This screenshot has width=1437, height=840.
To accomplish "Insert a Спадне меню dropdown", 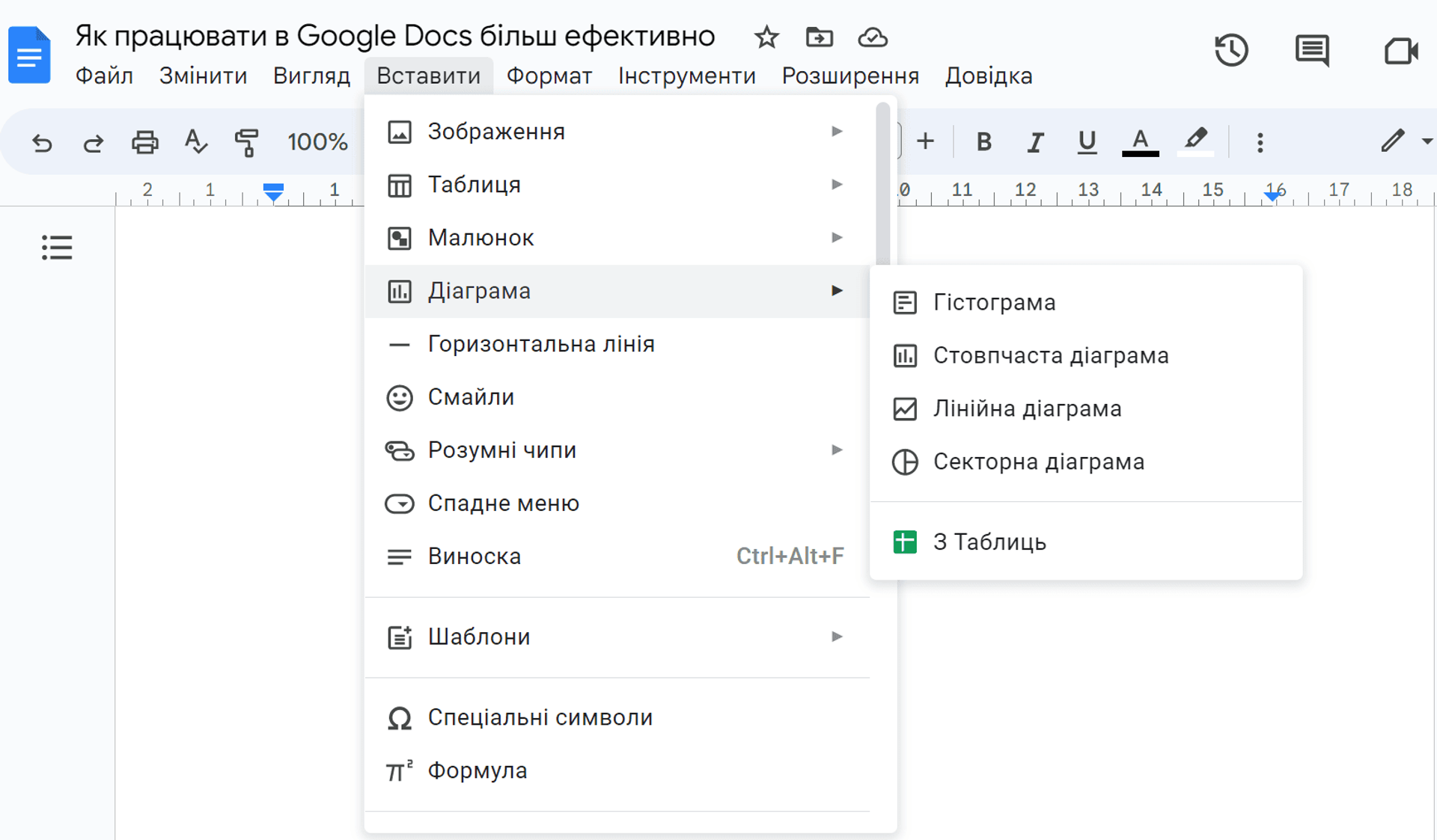I will click(x=617, y=503).
